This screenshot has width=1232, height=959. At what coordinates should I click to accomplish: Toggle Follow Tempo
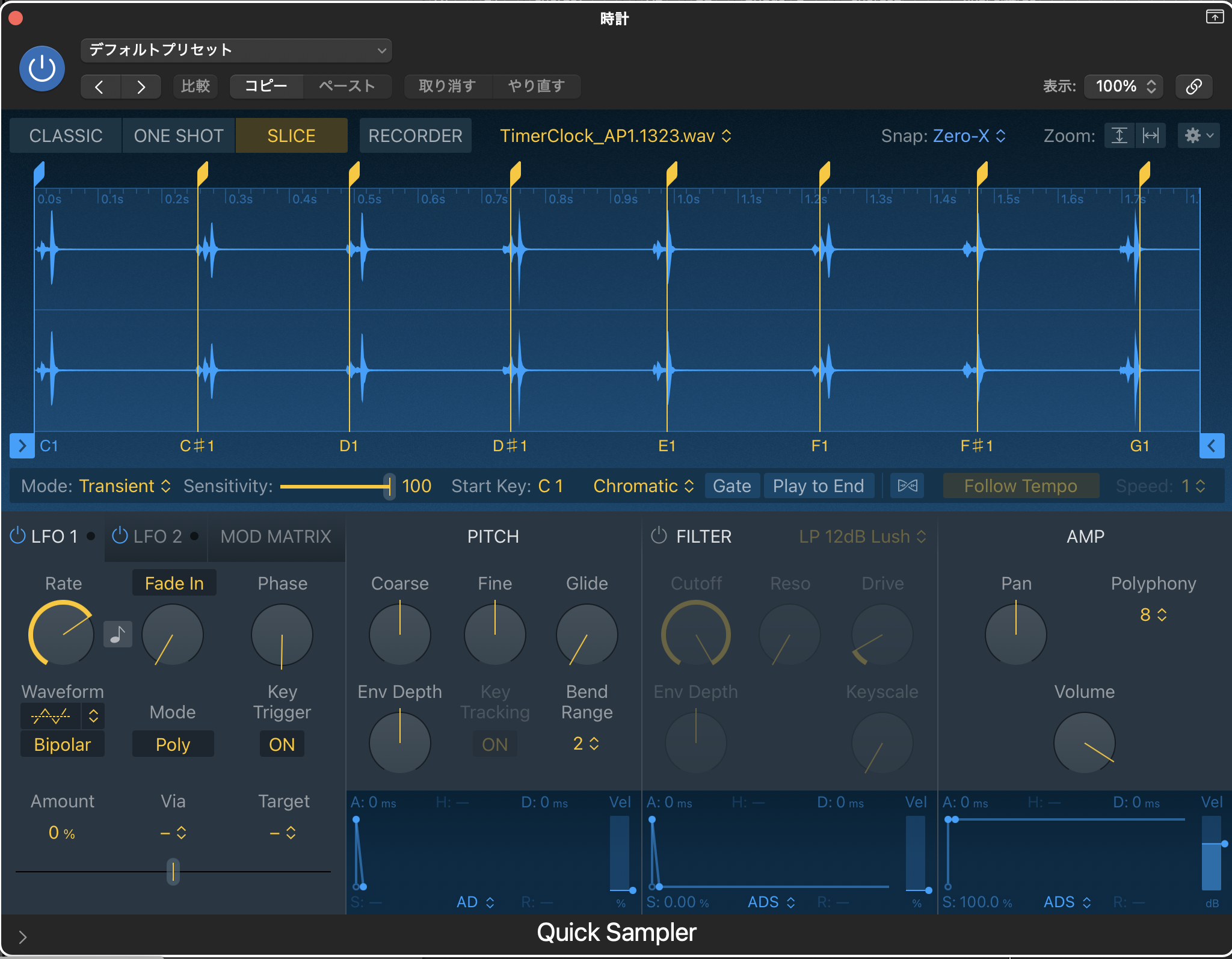(x=1021, y=486)
